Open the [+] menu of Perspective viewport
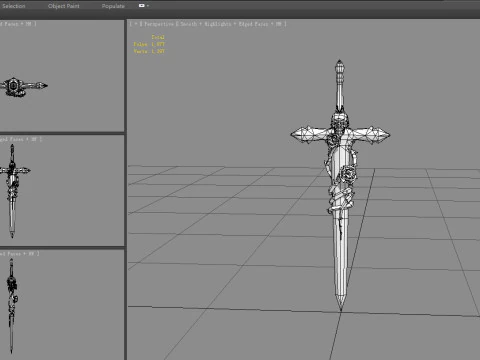 [x=136, y=24]
